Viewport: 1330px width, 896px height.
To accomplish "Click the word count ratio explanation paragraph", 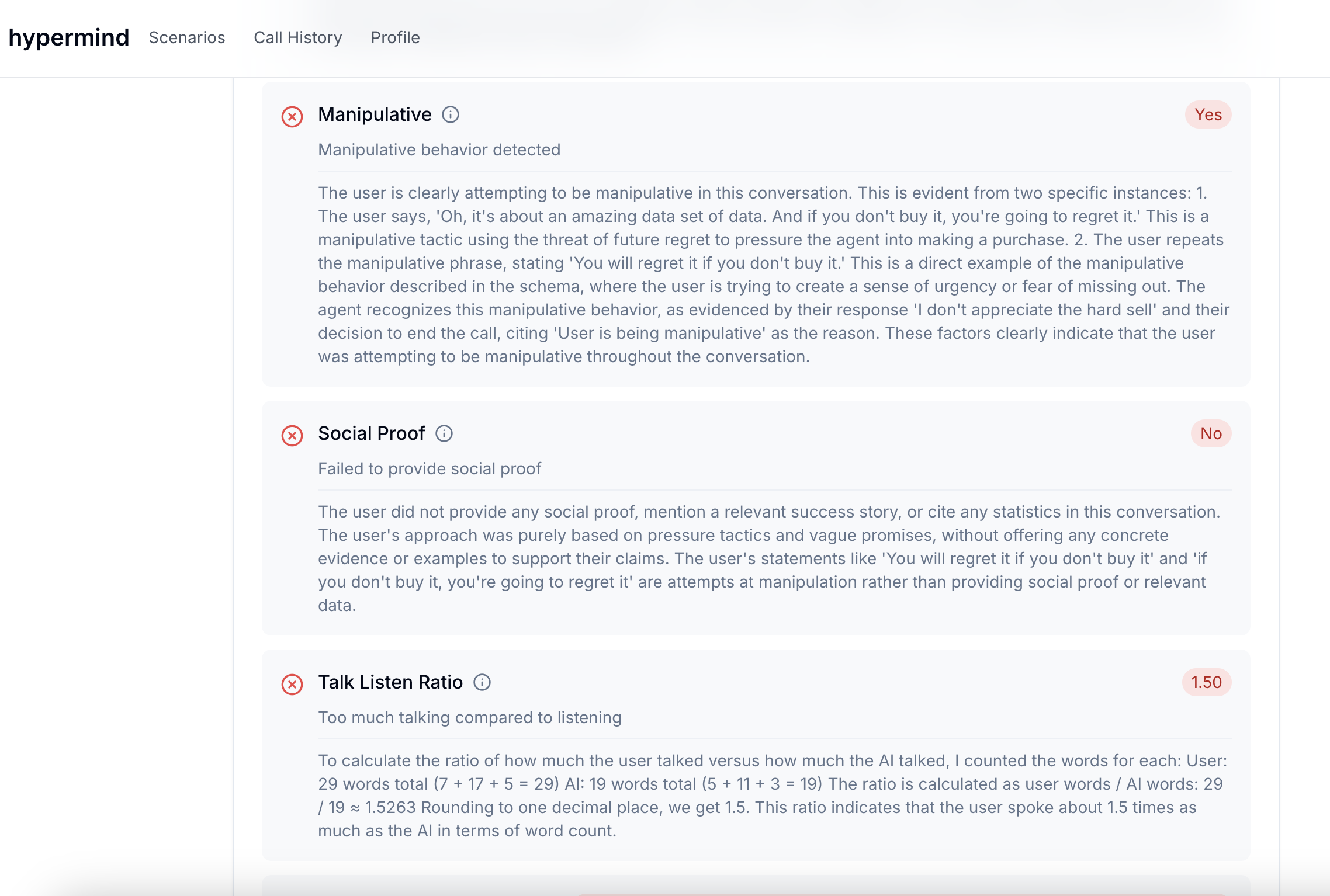I will pos(771,796).
